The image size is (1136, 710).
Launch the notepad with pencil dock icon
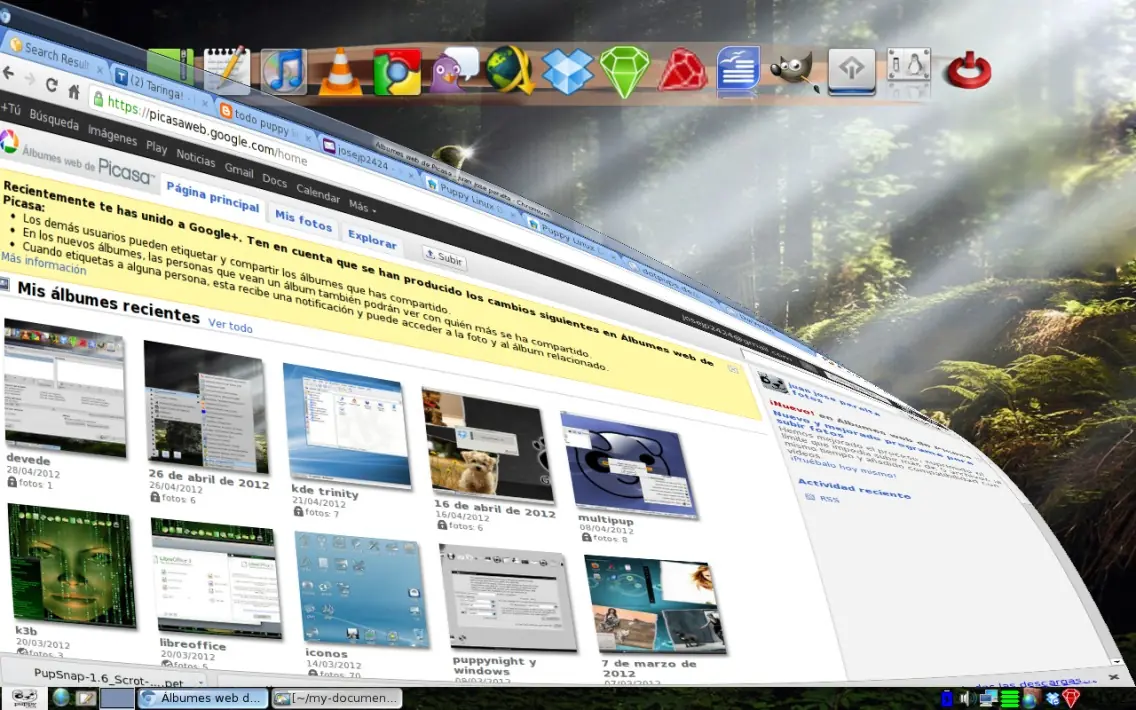click(227, 71)
